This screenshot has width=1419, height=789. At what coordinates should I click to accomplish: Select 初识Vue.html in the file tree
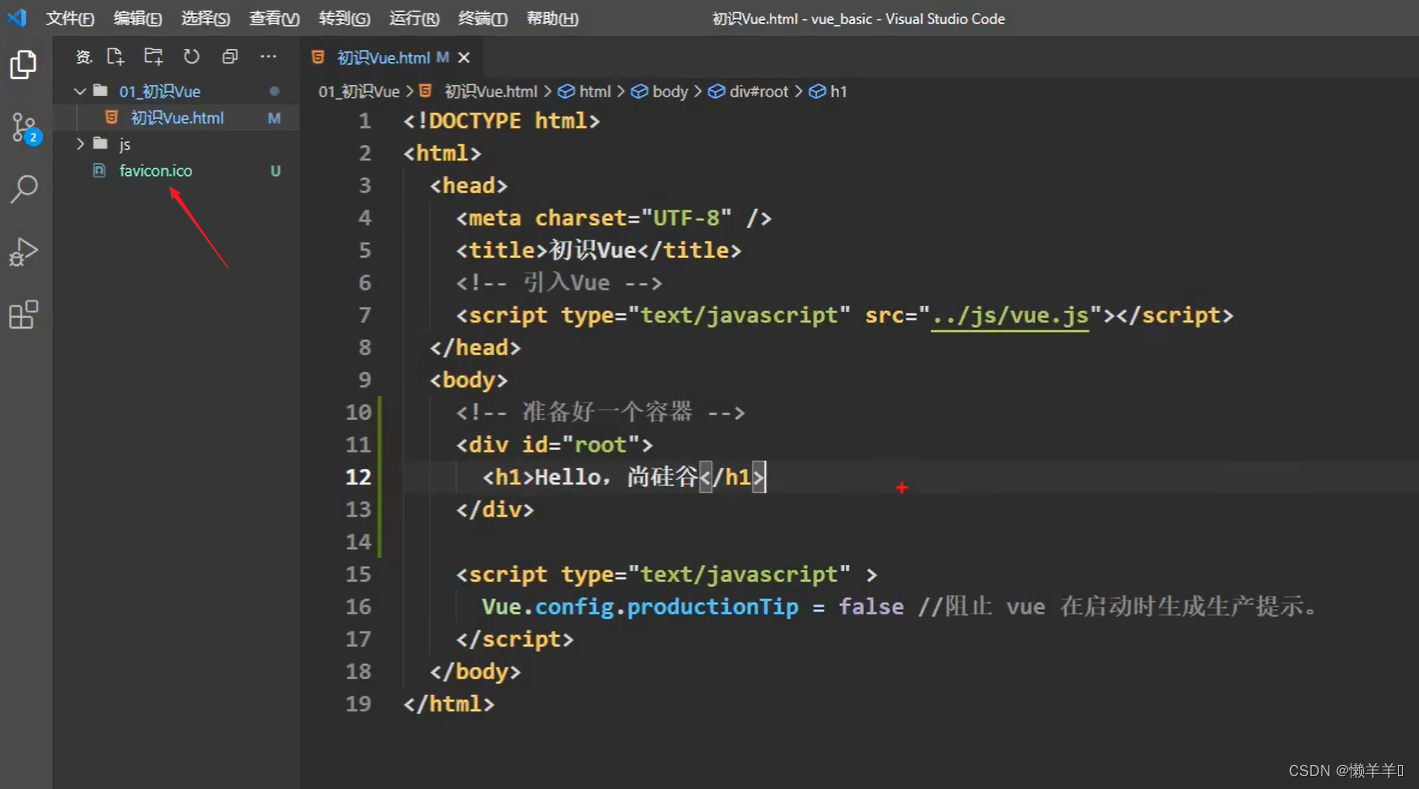(177, 118)
